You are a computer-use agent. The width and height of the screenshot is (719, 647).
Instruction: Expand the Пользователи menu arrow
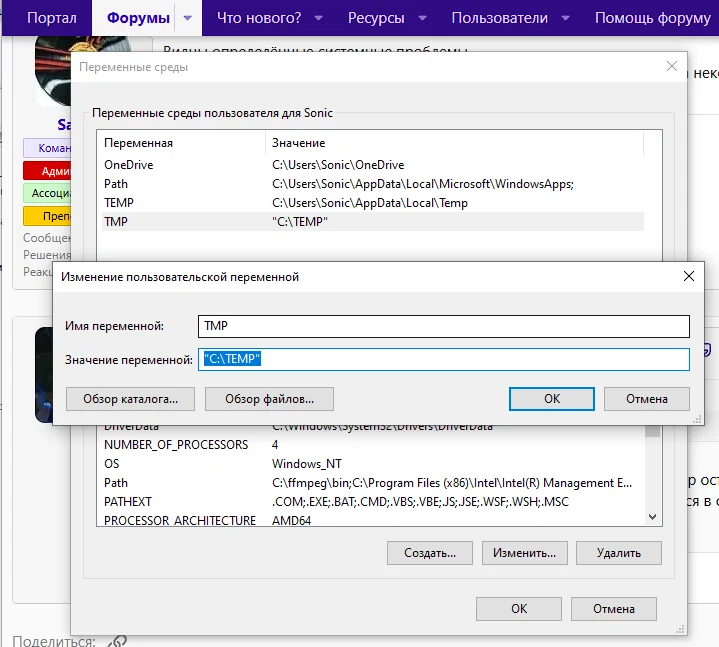pyautogui.click(x=565, y=18)
